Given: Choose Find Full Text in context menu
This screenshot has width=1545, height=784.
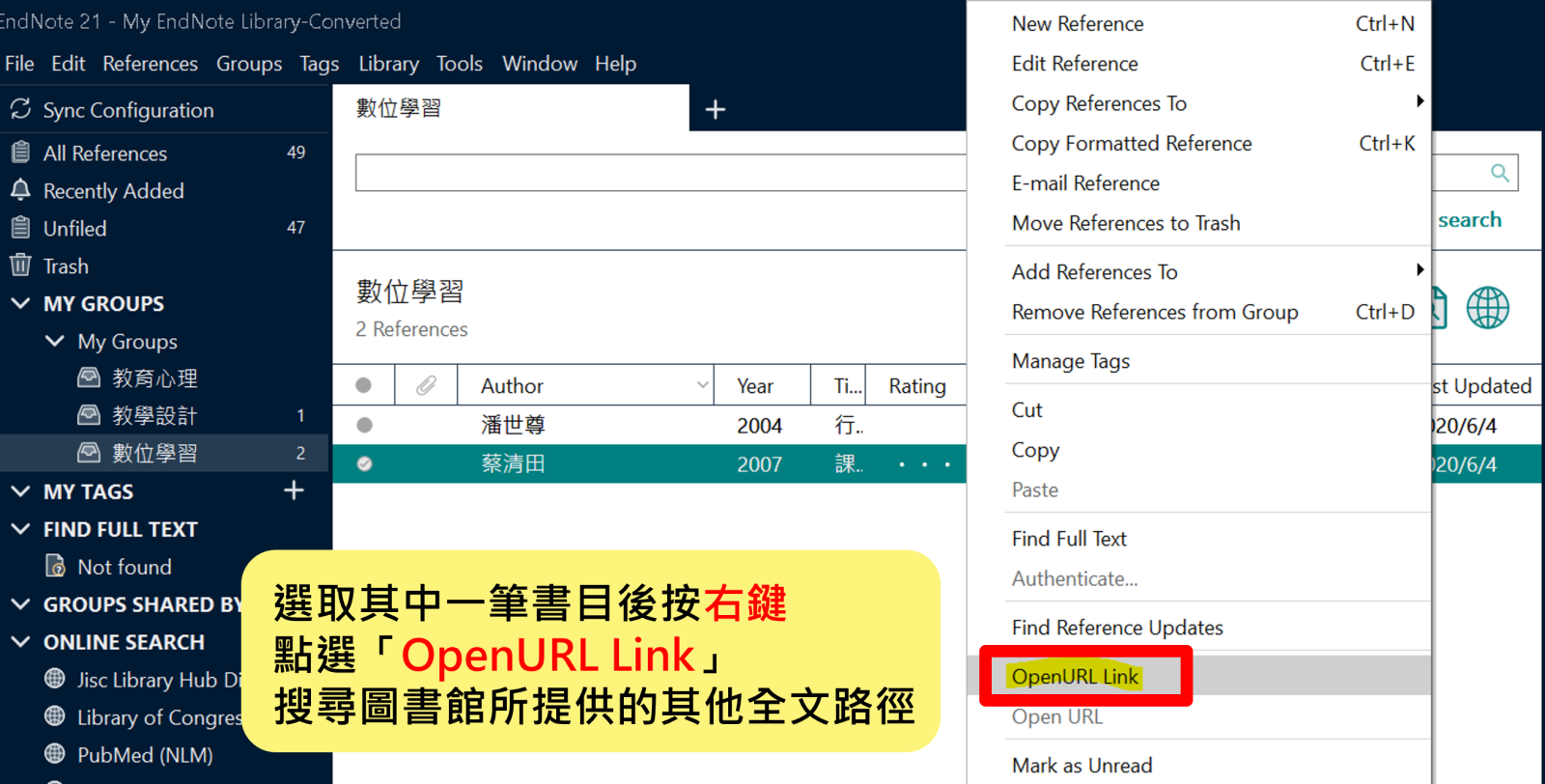Looking at the screenshot, I should 1069,539.
